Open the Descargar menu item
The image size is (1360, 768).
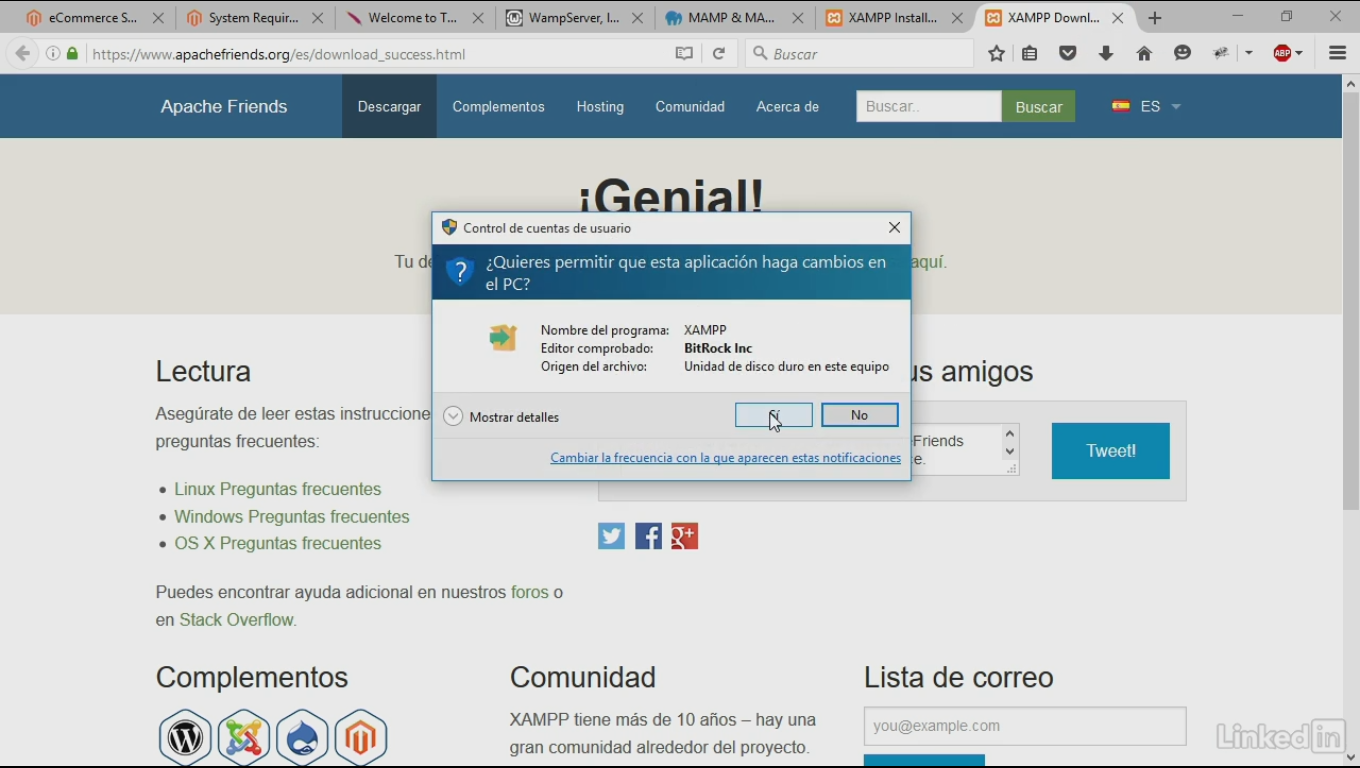coord(389,107)
